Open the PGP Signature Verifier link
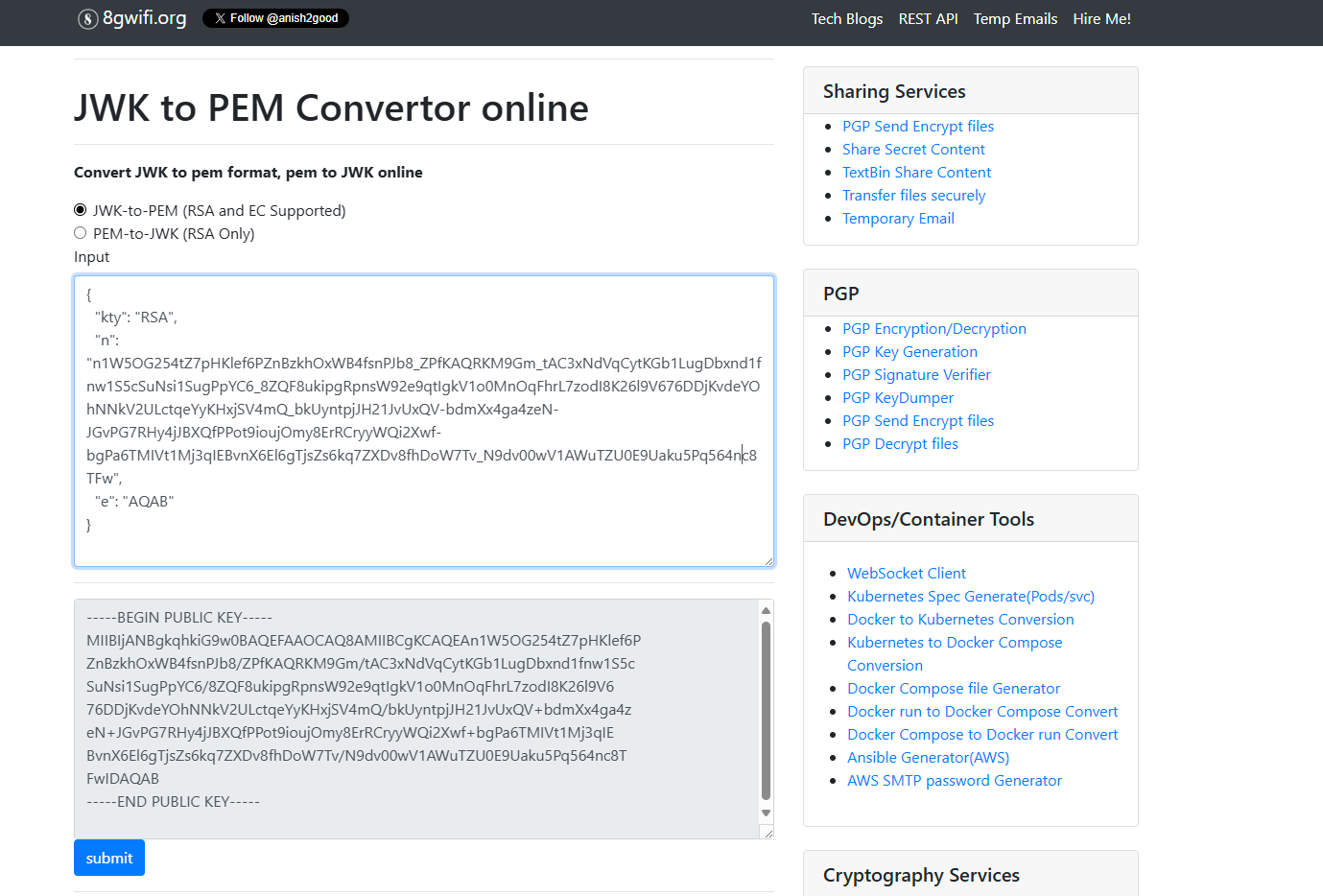This screenshot has height=896, width=1323. [x=916, y=375]
